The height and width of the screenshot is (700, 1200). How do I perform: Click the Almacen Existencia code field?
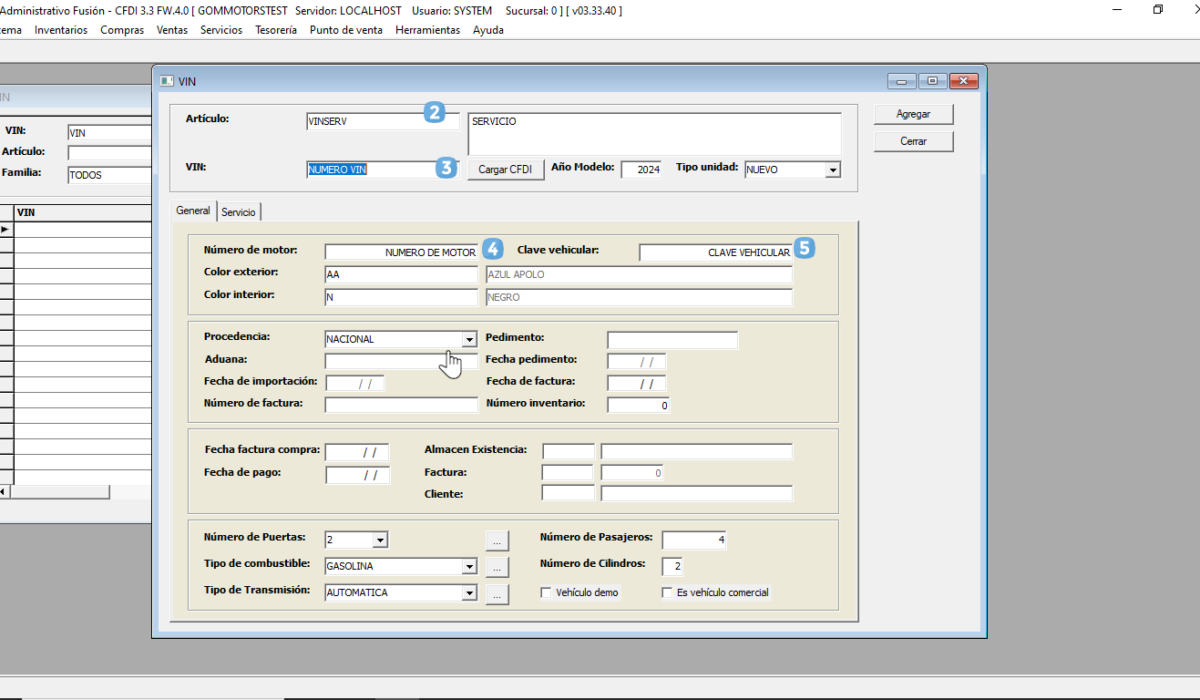568,452
